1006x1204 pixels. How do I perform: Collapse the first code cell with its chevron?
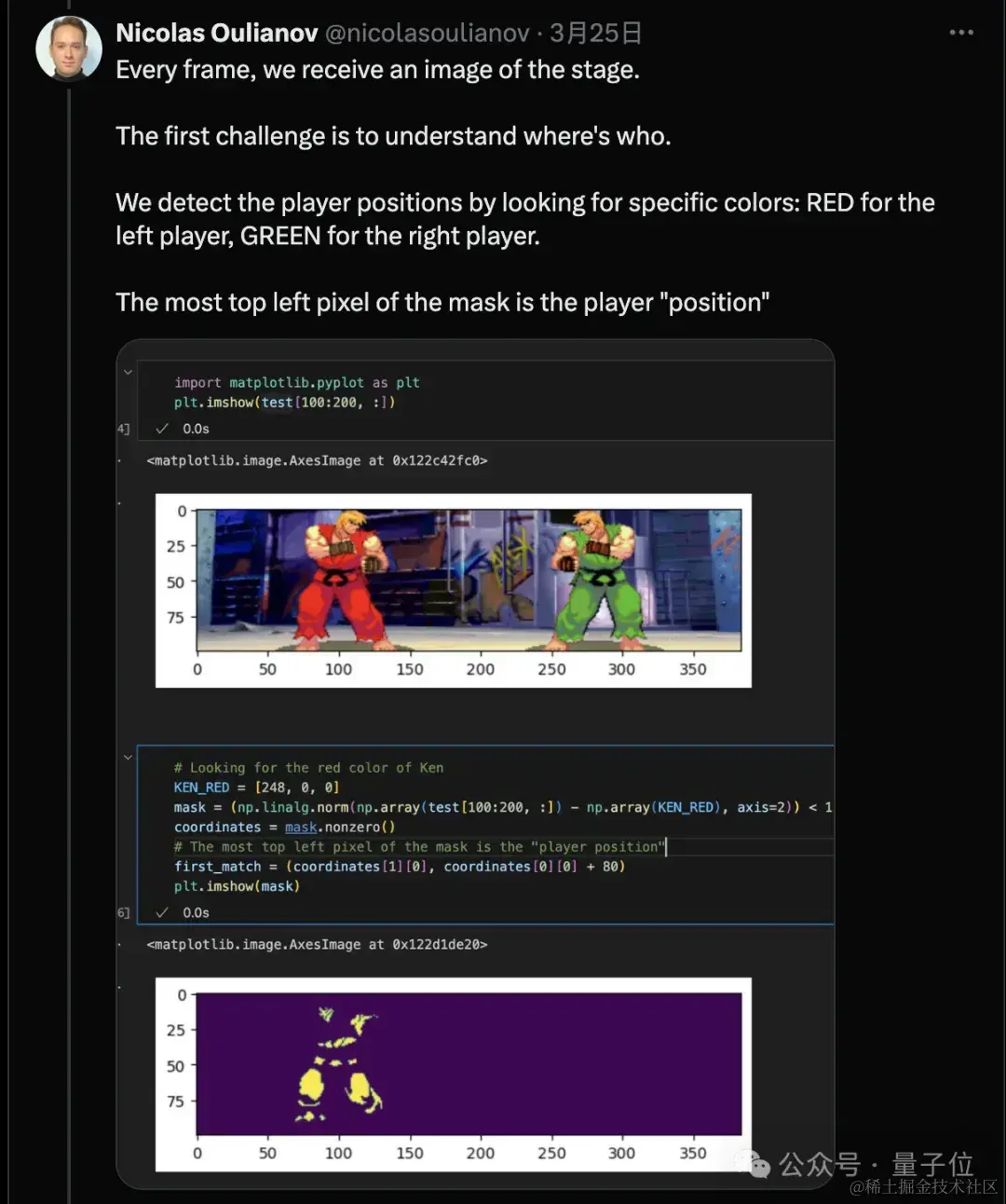129,372
